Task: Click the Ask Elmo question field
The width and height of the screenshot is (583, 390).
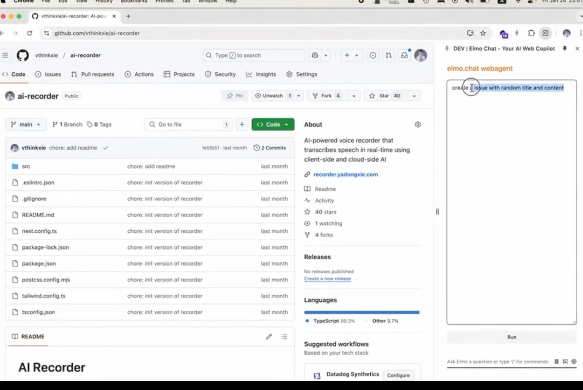Action: (497, 361)
